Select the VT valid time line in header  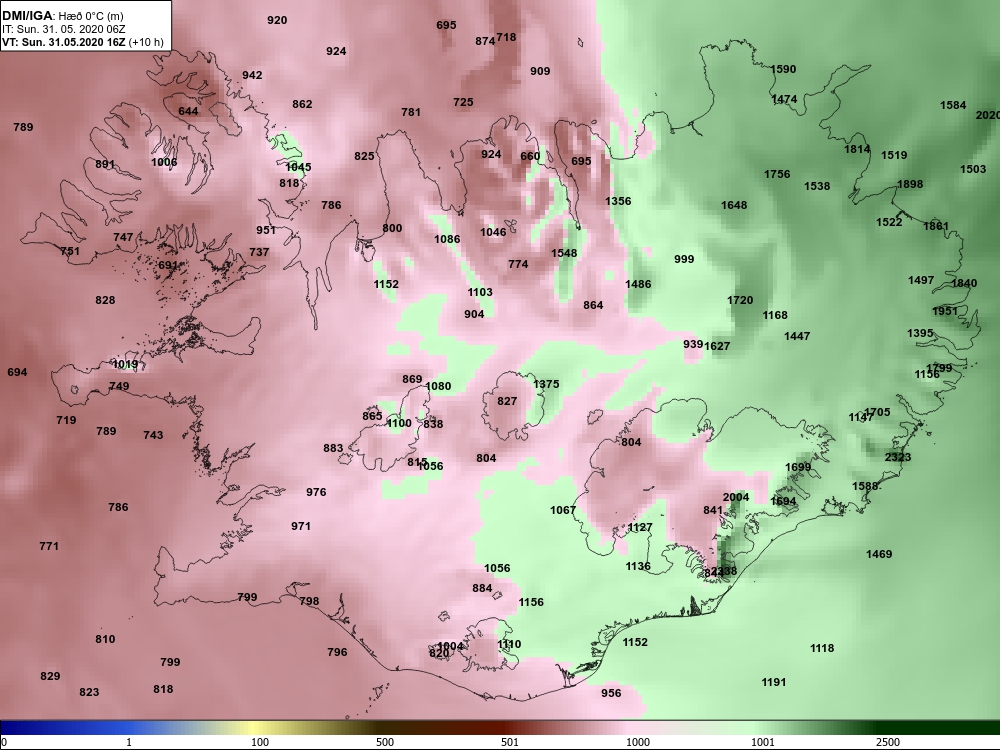[83, 42]
